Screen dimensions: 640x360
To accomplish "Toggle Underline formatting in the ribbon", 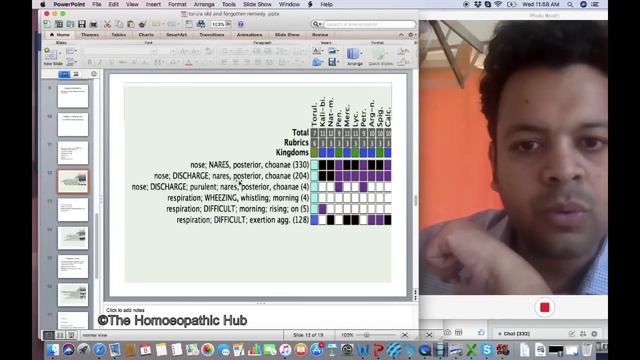I will 111,62.
